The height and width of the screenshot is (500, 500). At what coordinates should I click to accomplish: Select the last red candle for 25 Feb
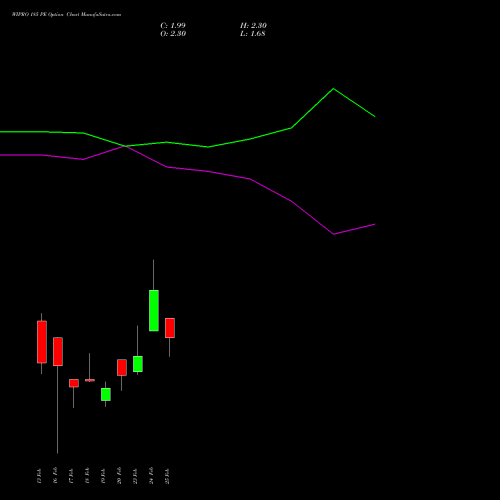point(170,328)
